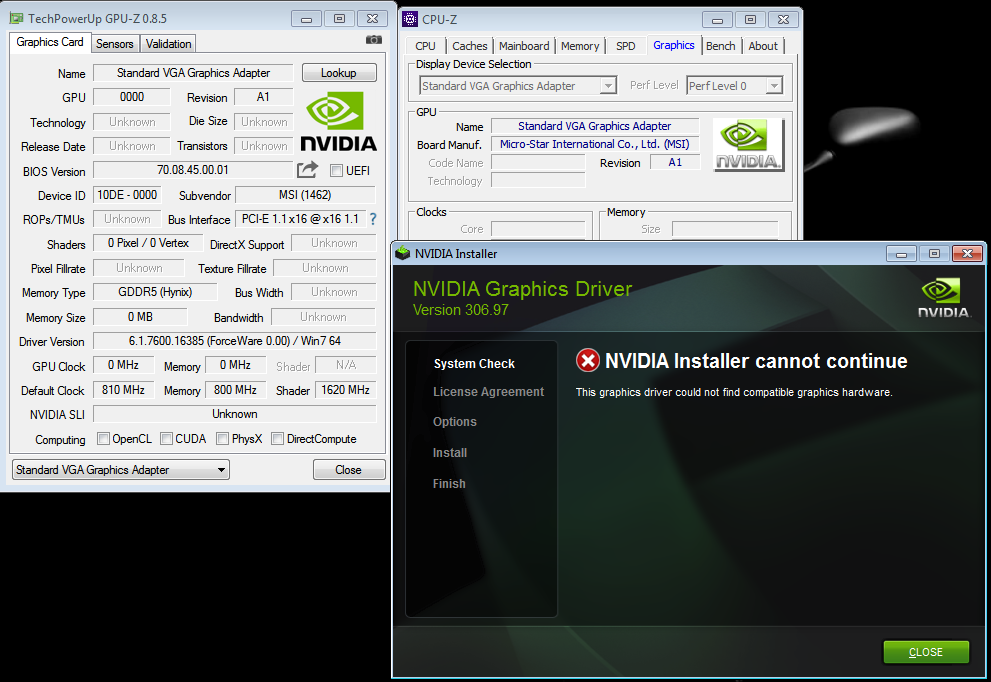The height and width of the screenshot is (682, 991).
Task: Click the Memory Size 0 MB field
Action: pos(140,317)
